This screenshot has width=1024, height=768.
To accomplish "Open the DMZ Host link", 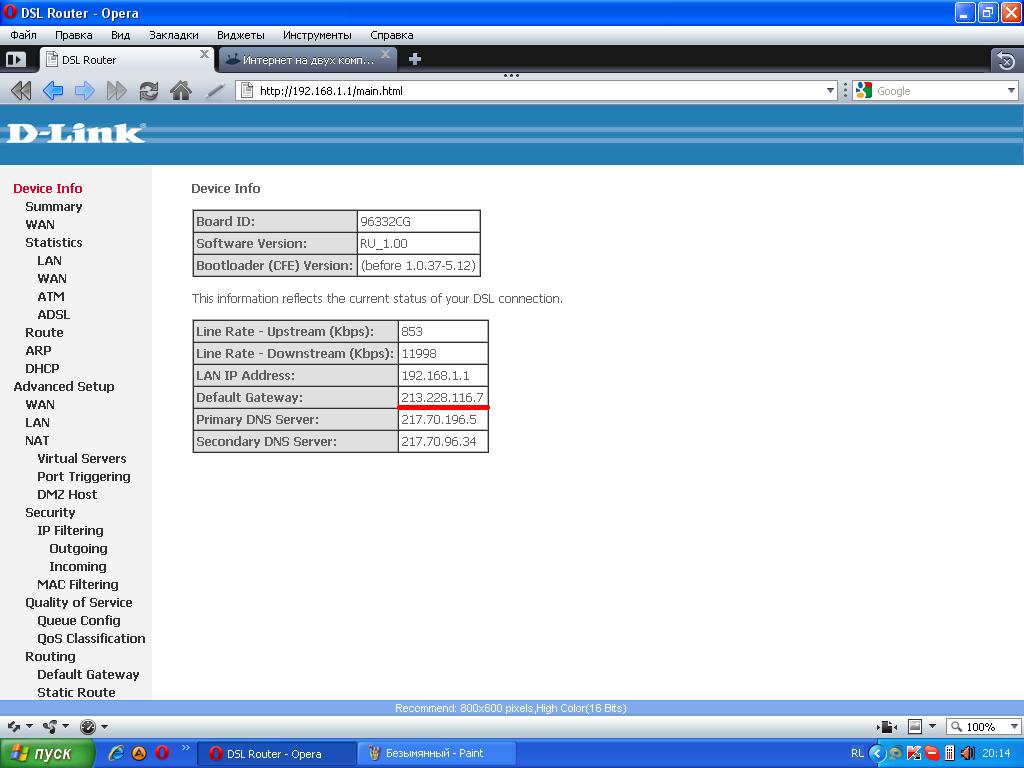I will pos(67,494).
